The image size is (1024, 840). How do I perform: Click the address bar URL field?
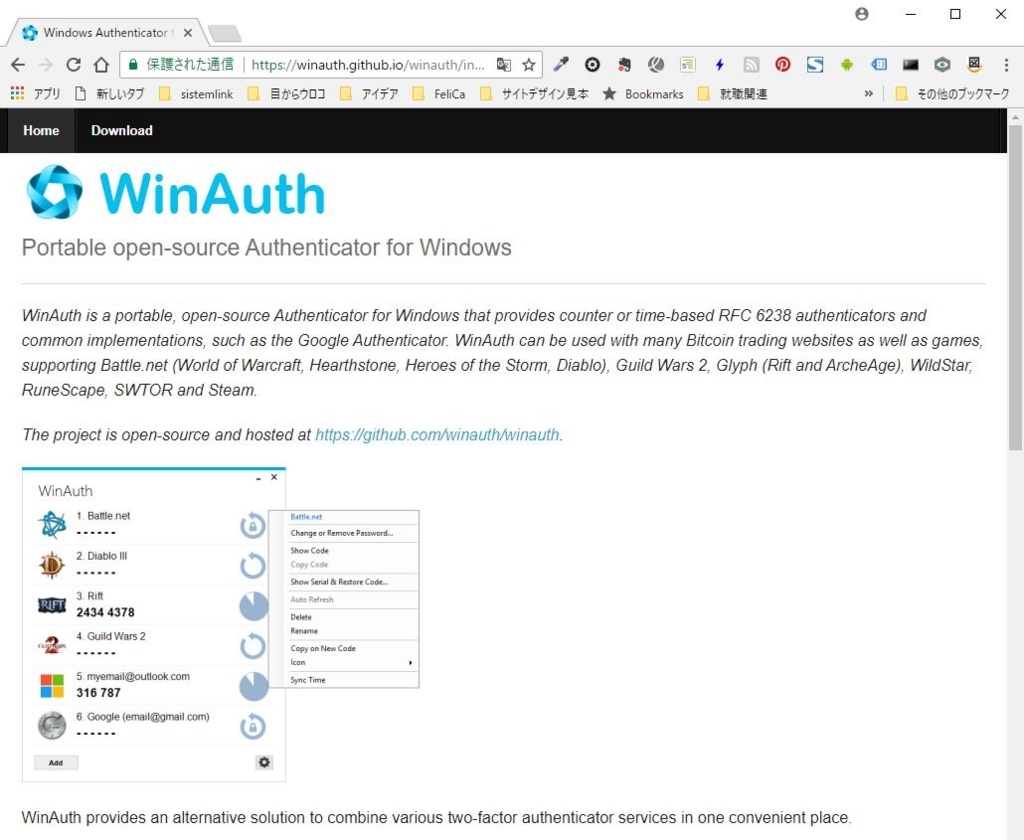[x=368, y=65]
